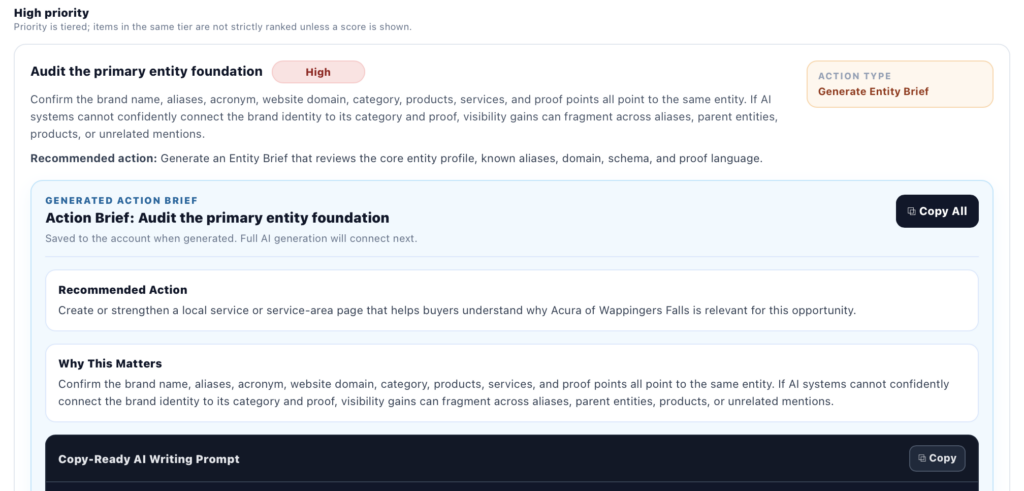Click the 'Create or strengthen a local service' sentence
Viewport: 1024px width, 491px height.
point(456,310)
